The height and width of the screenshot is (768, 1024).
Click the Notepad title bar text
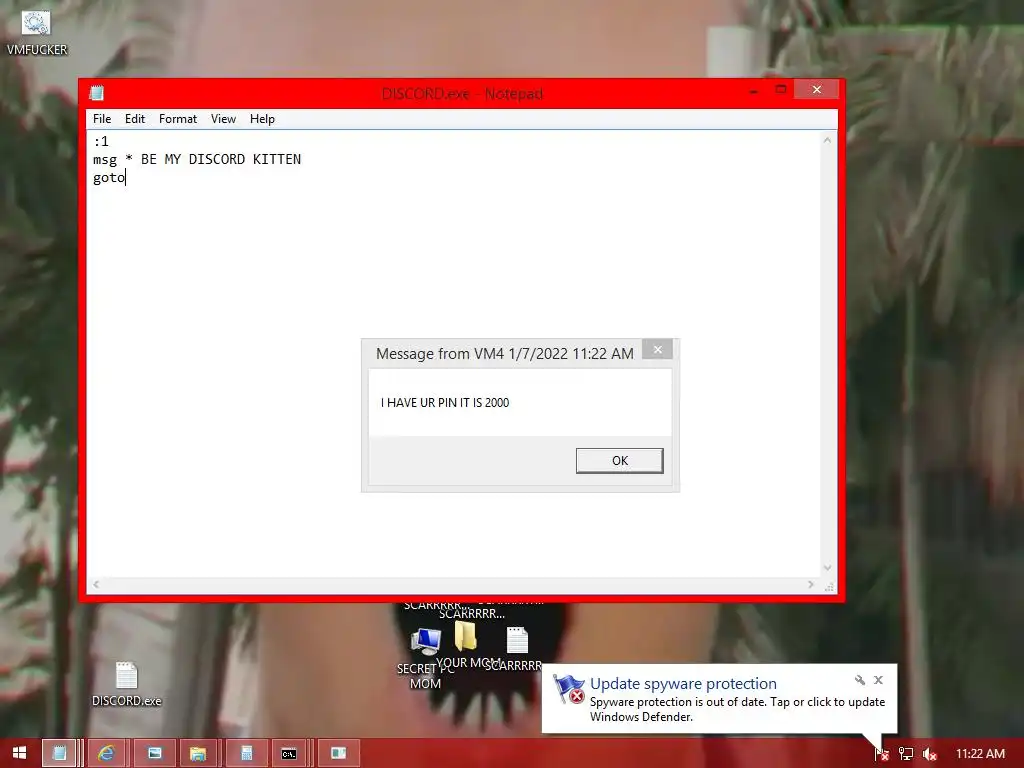coord(462,94)
